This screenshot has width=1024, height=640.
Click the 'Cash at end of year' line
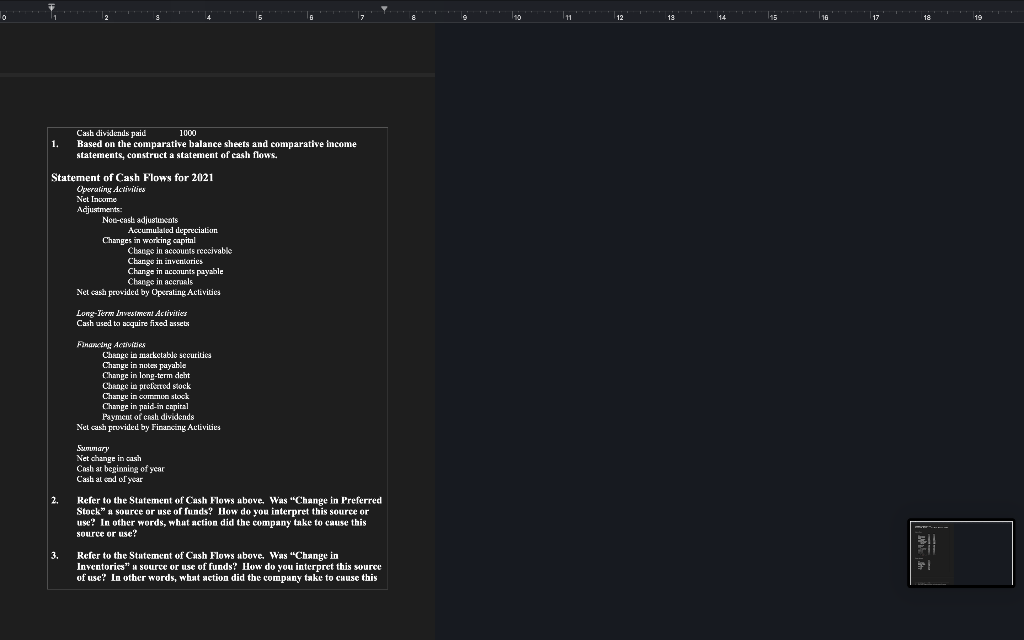109,479
